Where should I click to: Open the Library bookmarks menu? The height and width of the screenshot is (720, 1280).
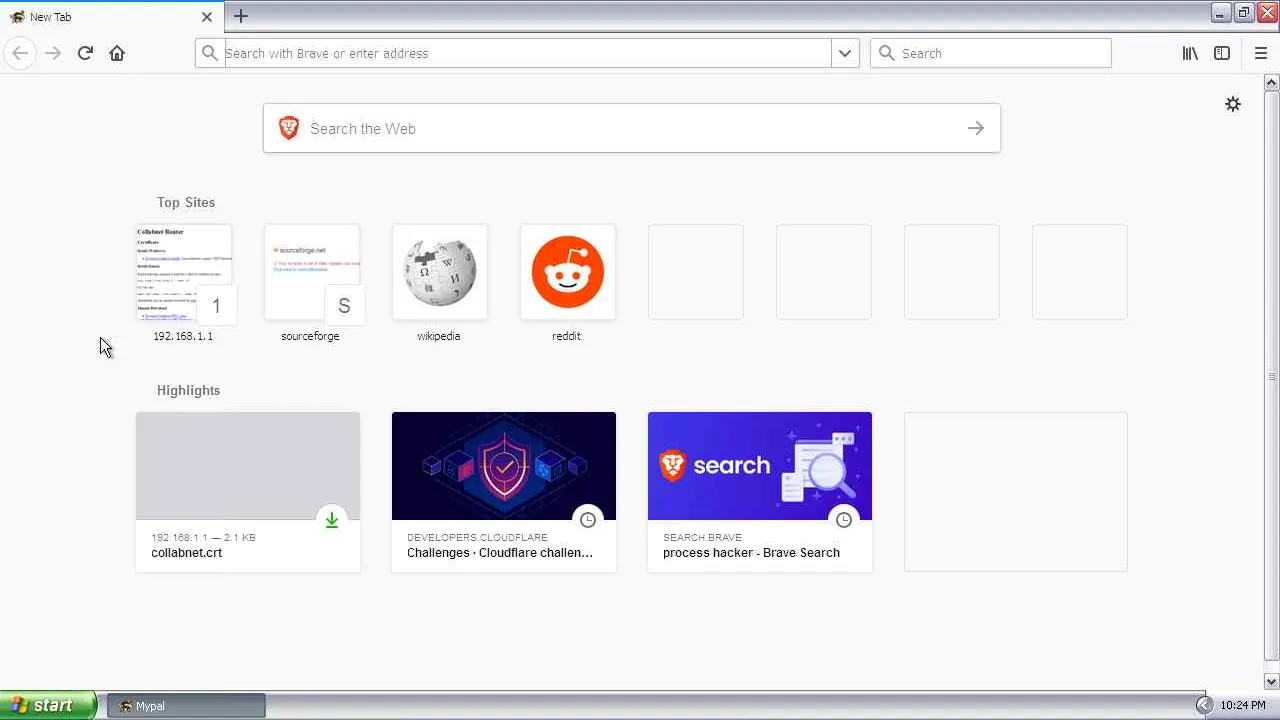[1190, 53]
